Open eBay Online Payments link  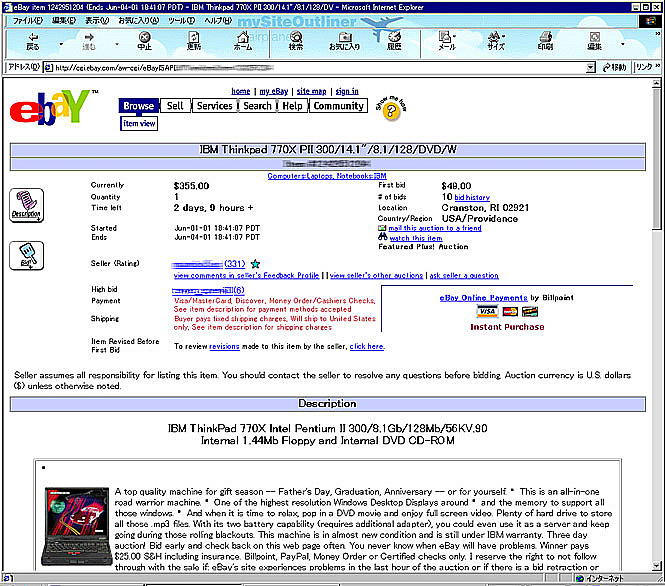(x=483, y=298)
